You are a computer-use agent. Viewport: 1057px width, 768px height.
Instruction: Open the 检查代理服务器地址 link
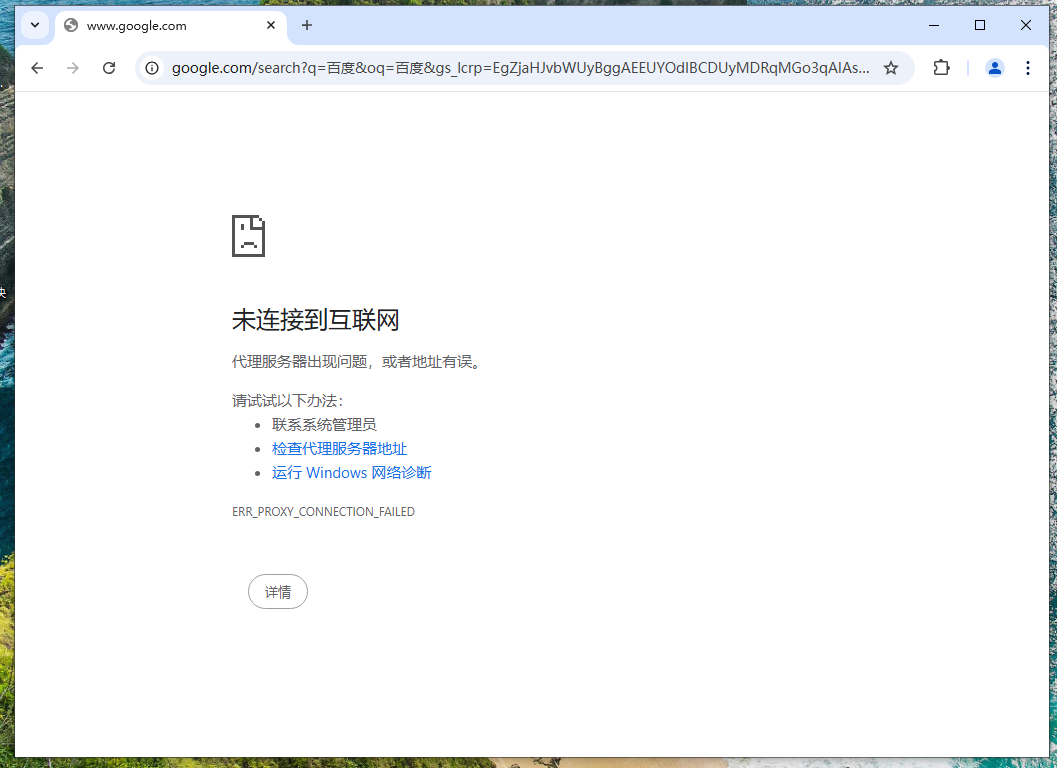coord(339,449)
